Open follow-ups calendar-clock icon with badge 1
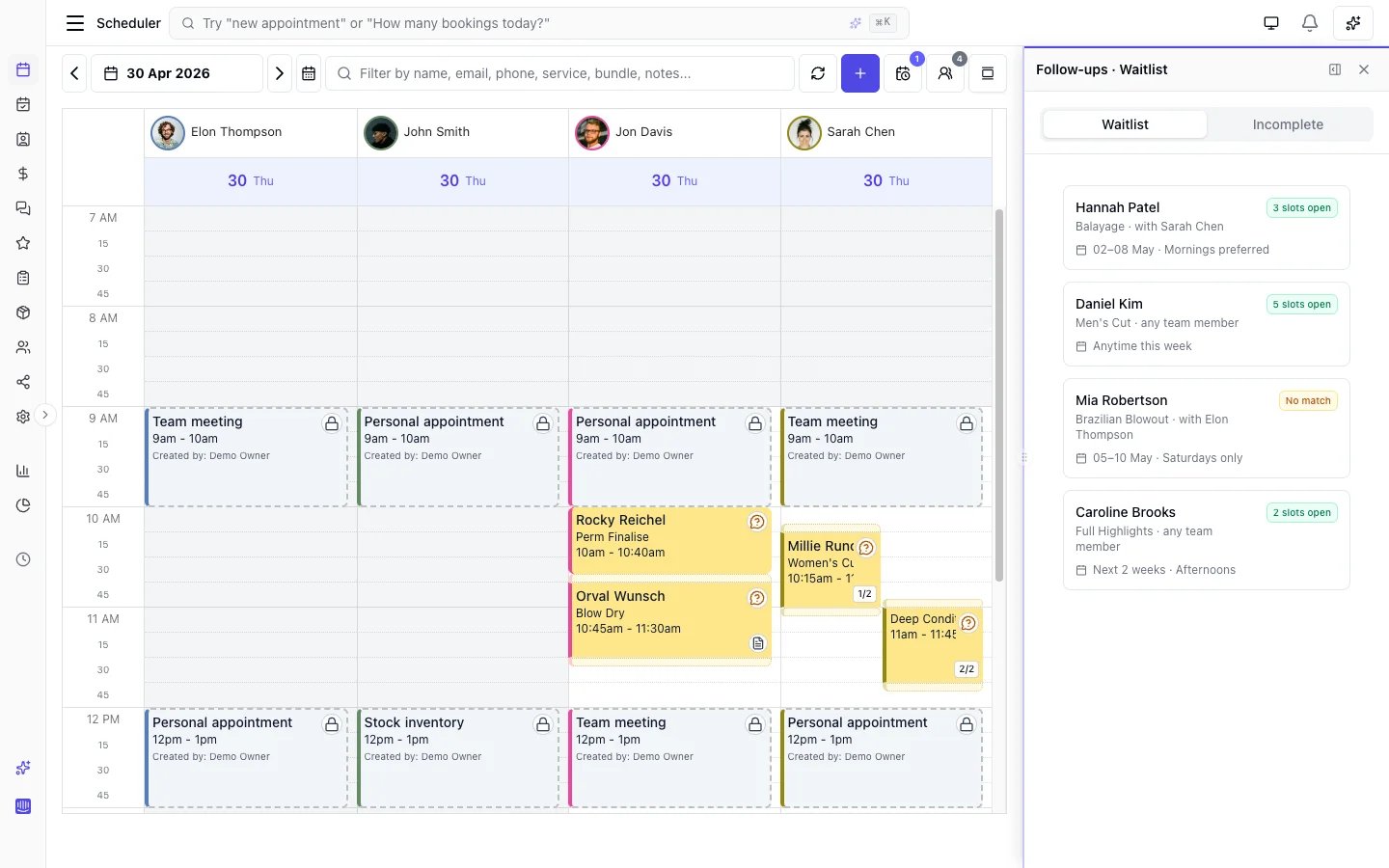Viewport: 1389px width, 868px height. [903, 73]
